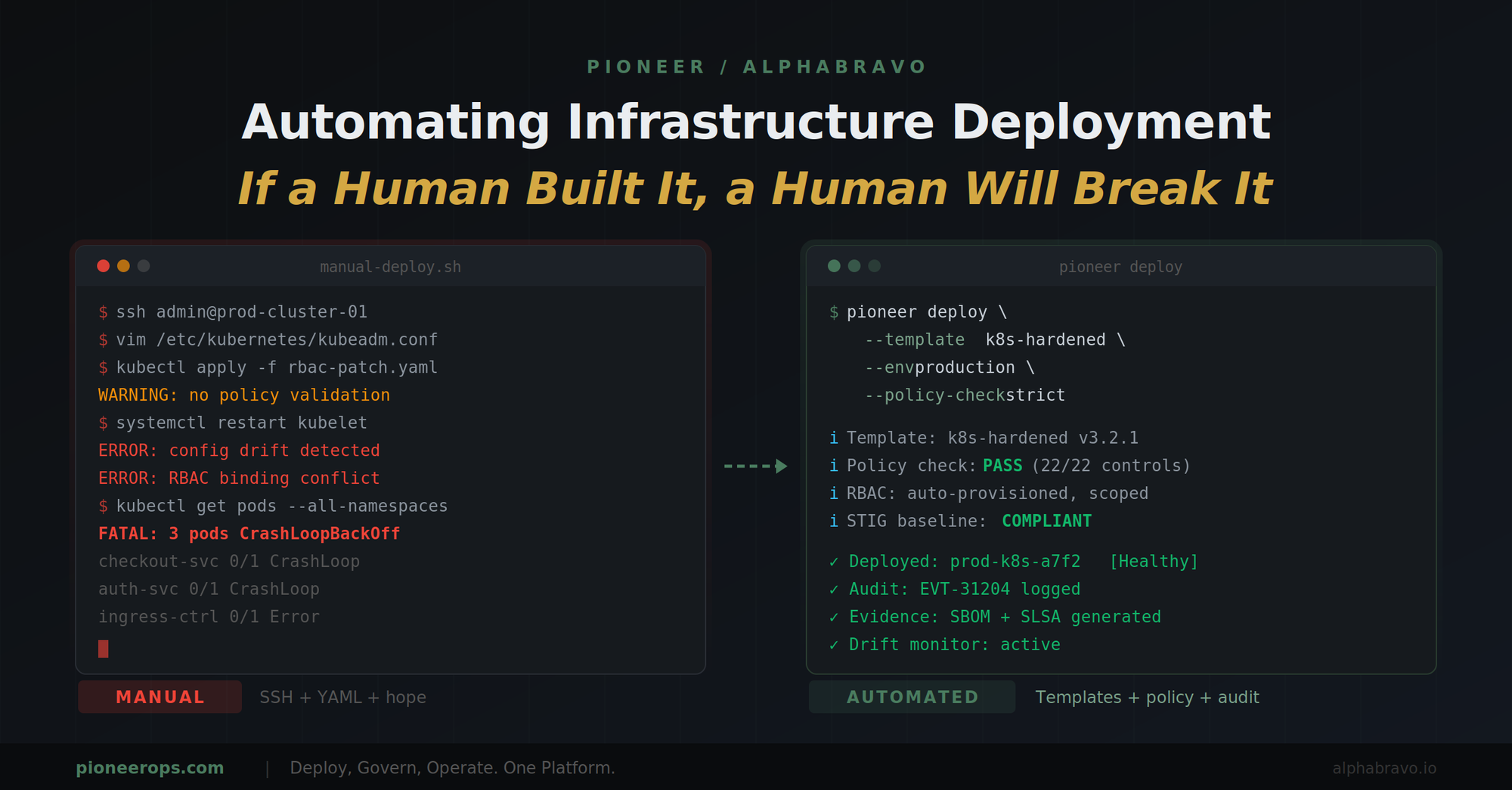Click the pioneer deploy window title
Screen dimensions: 1512x790
tap(1120, 267)
